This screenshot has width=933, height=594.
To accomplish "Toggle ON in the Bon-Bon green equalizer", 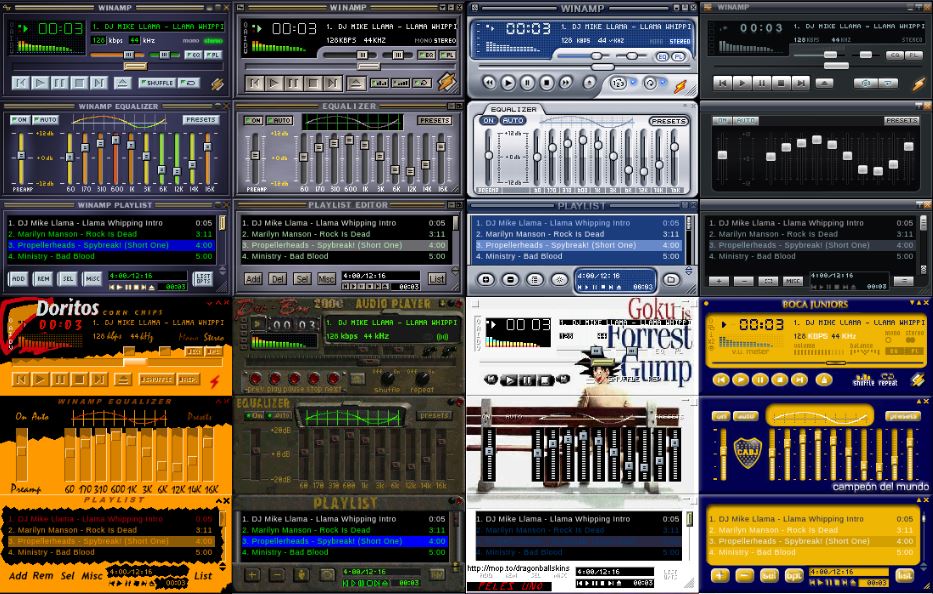I will (x=253, y=415).
